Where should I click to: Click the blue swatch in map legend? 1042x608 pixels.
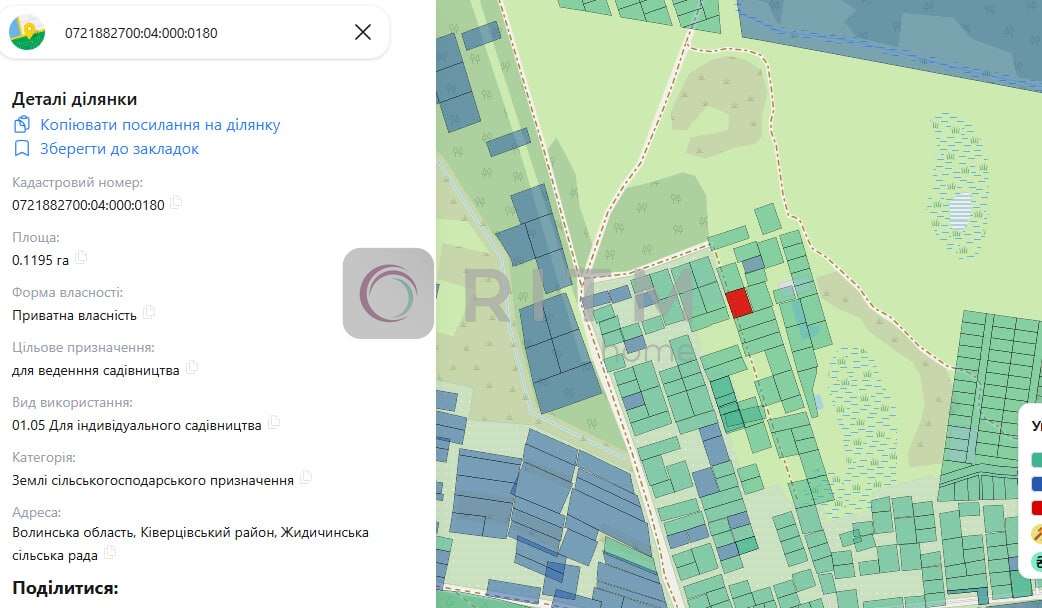(1037, 484)
